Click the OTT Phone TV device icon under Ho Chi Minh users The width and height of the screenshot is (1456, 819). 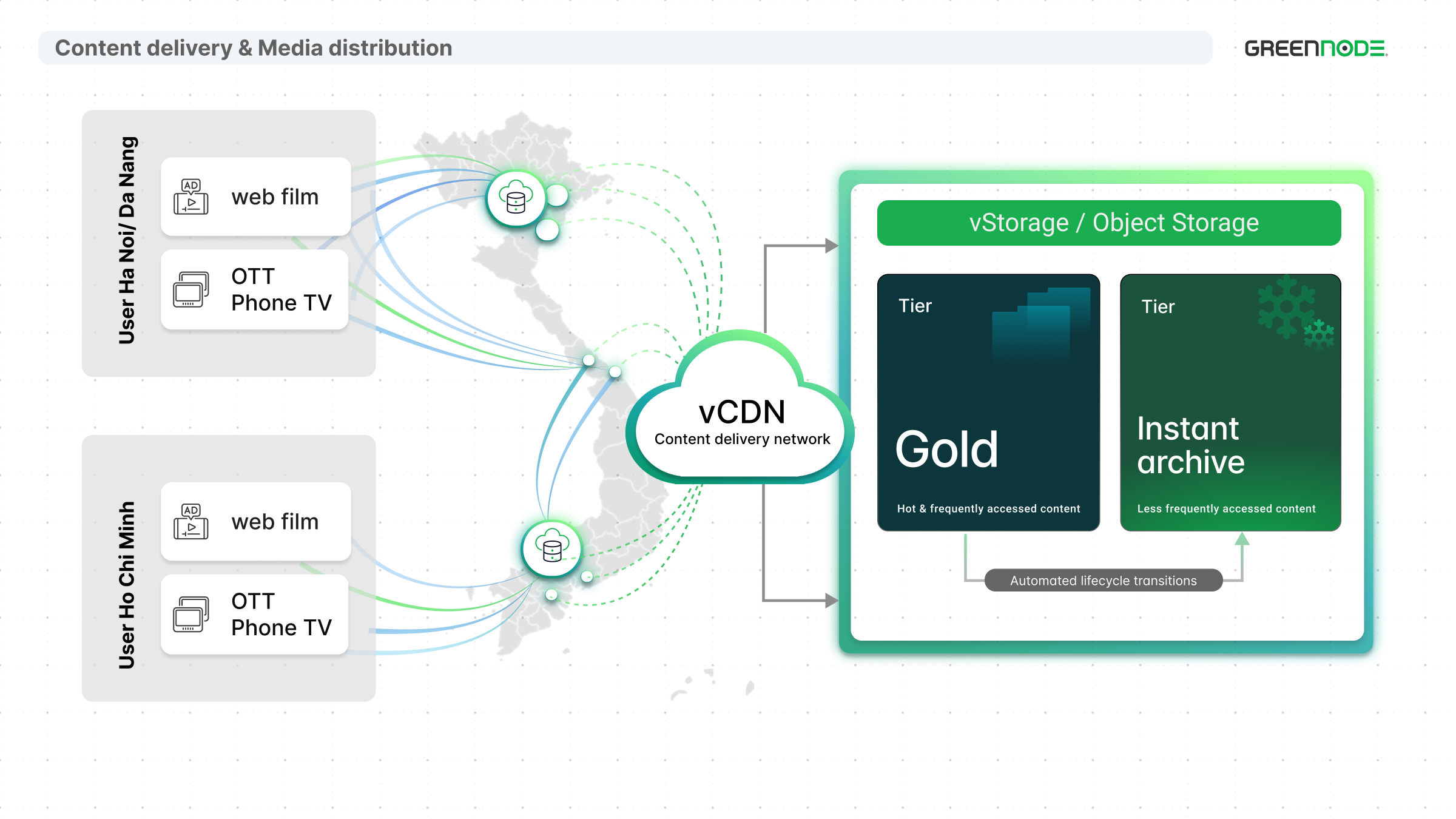[191, 614]
